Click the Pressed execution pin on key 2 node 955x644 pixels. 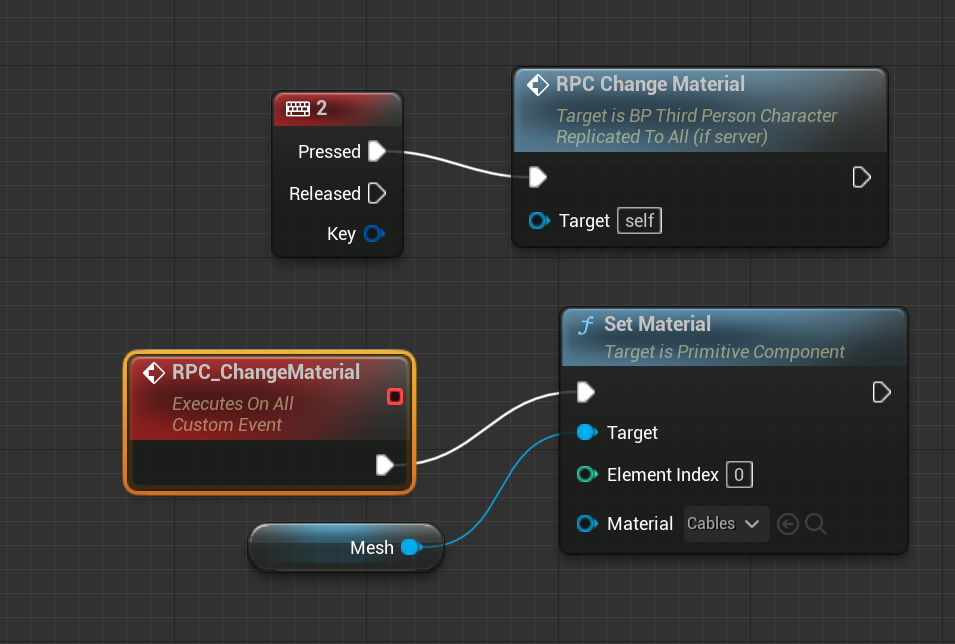[377, 151]
